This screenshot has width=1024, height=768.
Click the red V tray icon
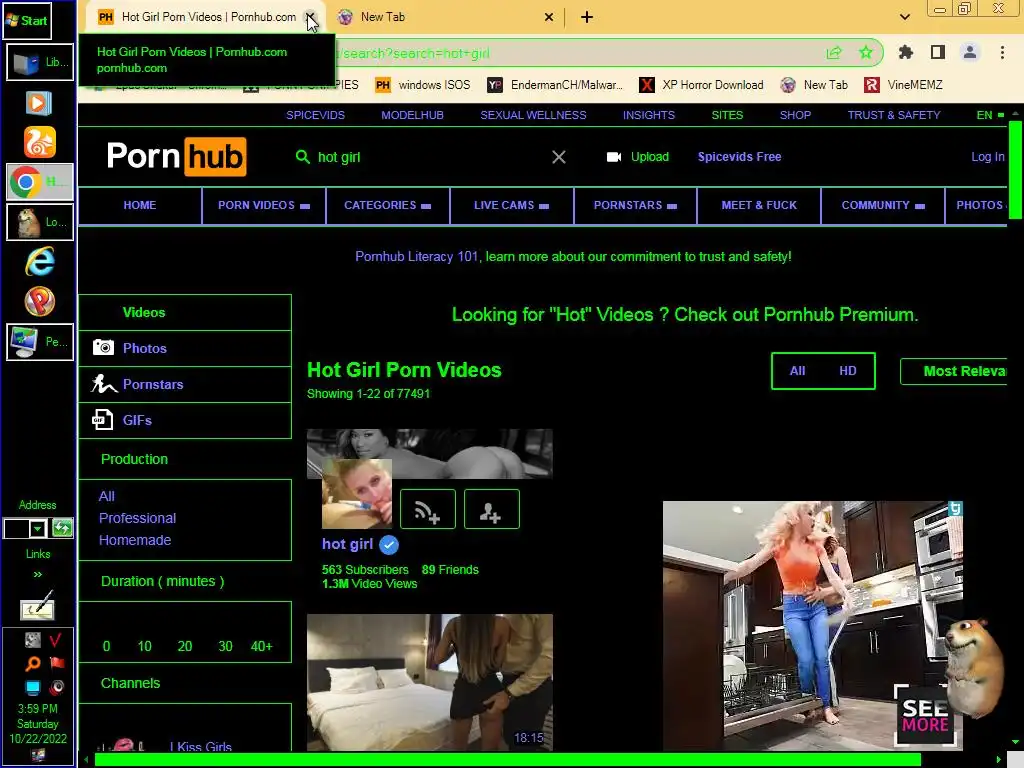click(x=56, y=639)
